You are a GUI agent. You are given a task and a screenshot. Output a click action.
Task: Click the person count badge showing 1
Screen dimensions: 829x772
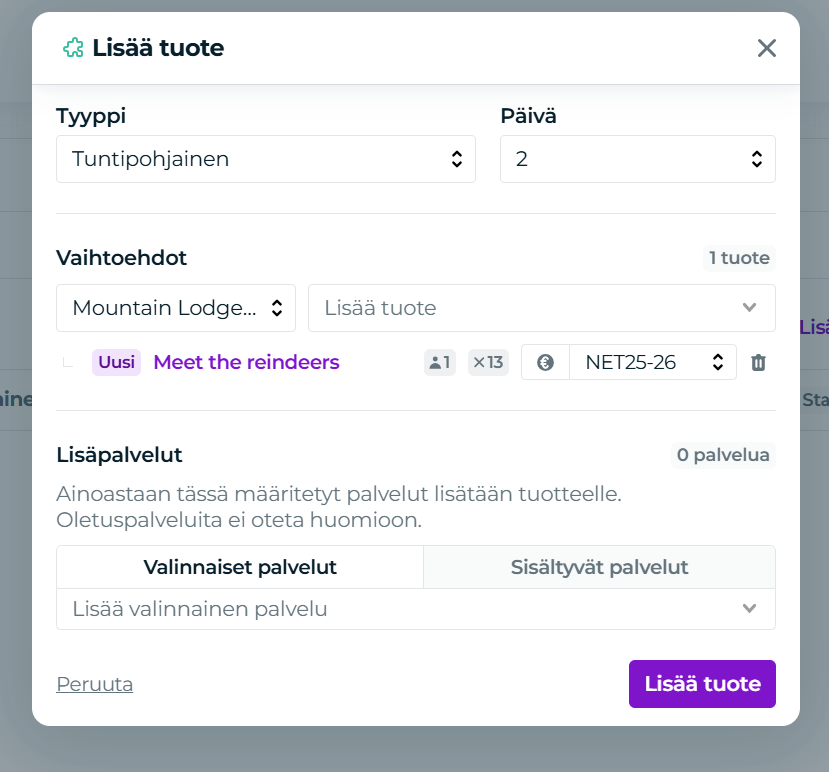click(x=439, y=362)
